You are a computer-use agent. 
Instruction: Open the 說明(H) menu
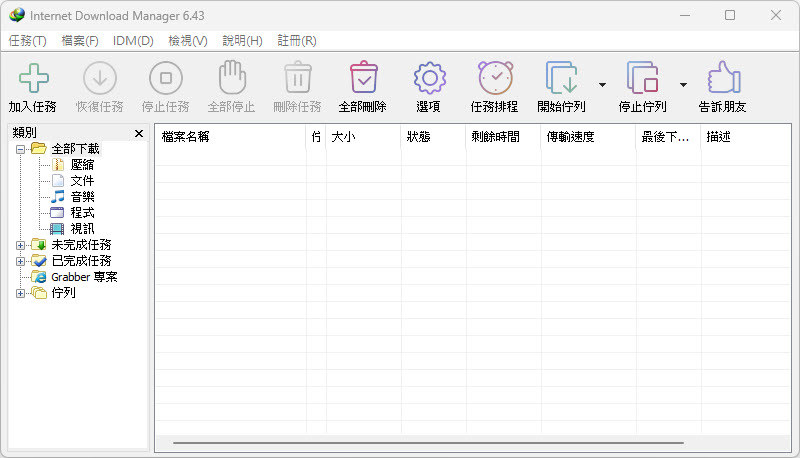(x=242, y=40)
